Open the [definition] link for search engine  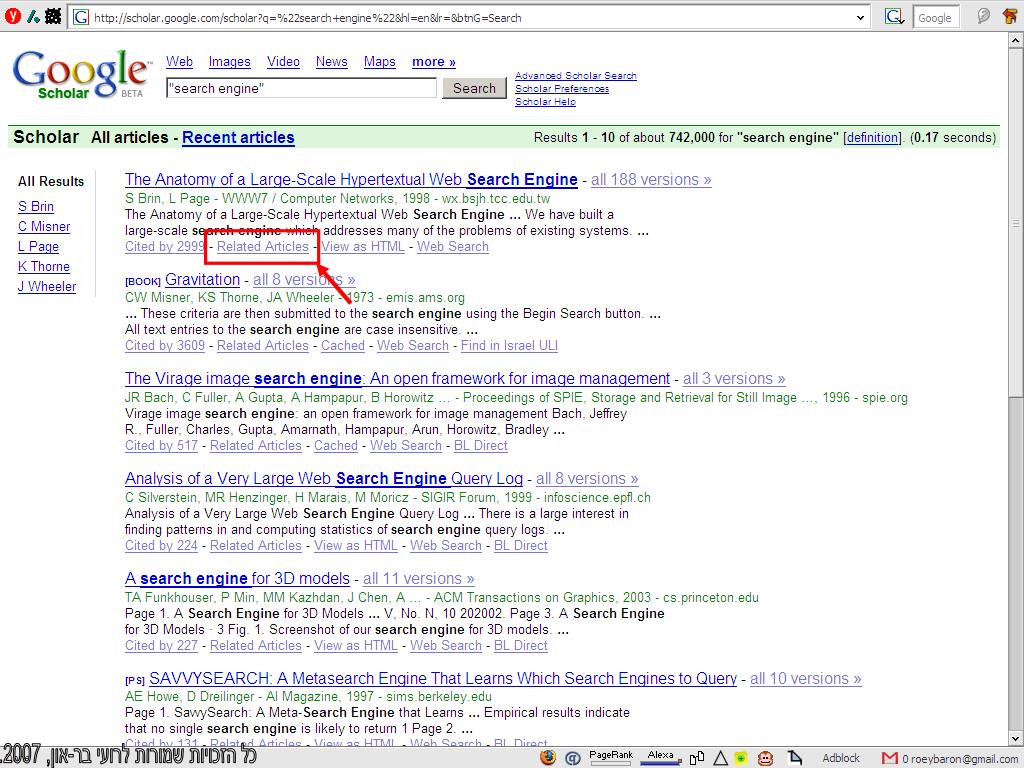pos(872,138)
